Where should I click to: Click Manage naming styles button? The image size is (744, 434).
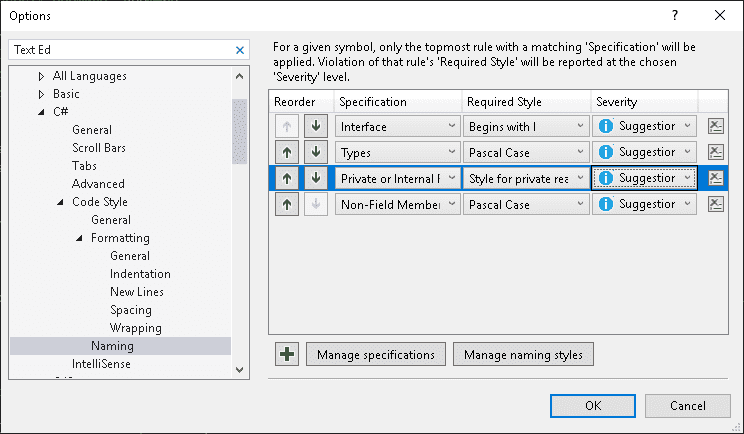523,354
